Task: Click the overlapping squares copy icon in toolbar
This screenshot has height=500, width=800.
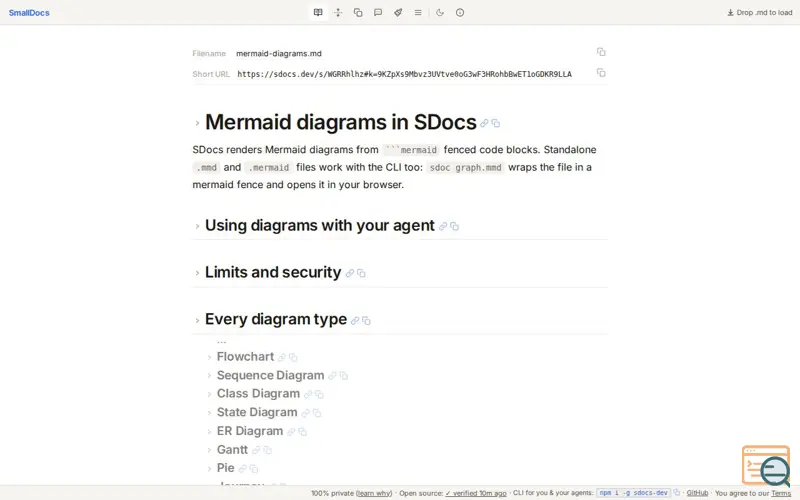Action: click(358, 12)
